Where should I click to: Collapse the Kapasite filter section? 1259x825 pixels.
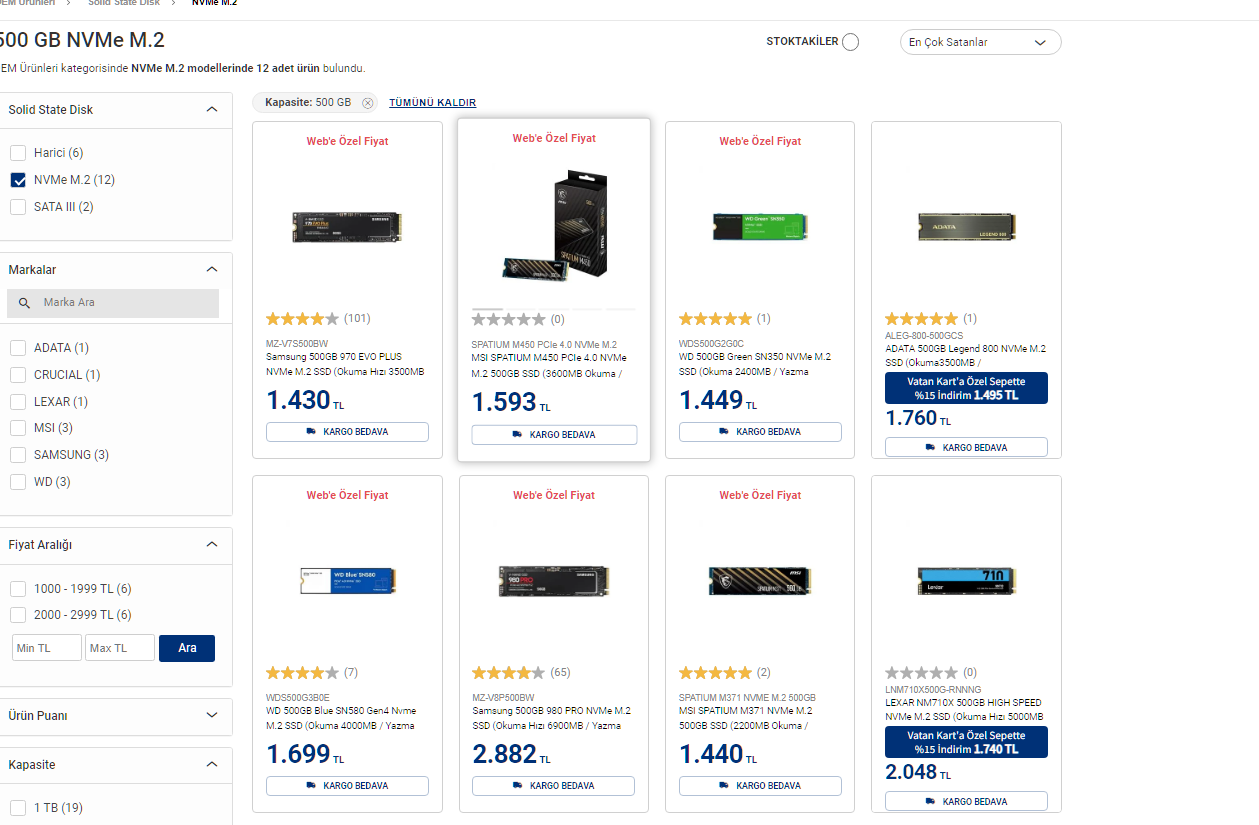211,764
